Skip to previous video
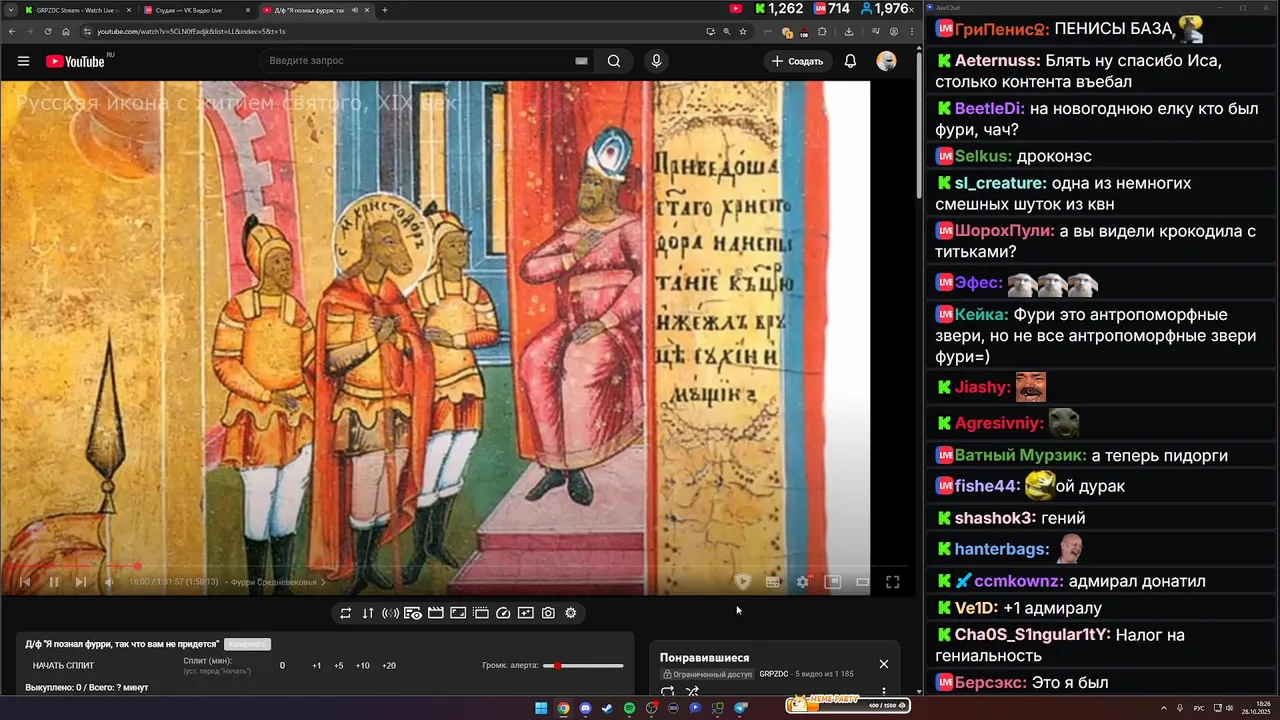Viewport: 1280px width, 720px height. click(x=25, y=582)
